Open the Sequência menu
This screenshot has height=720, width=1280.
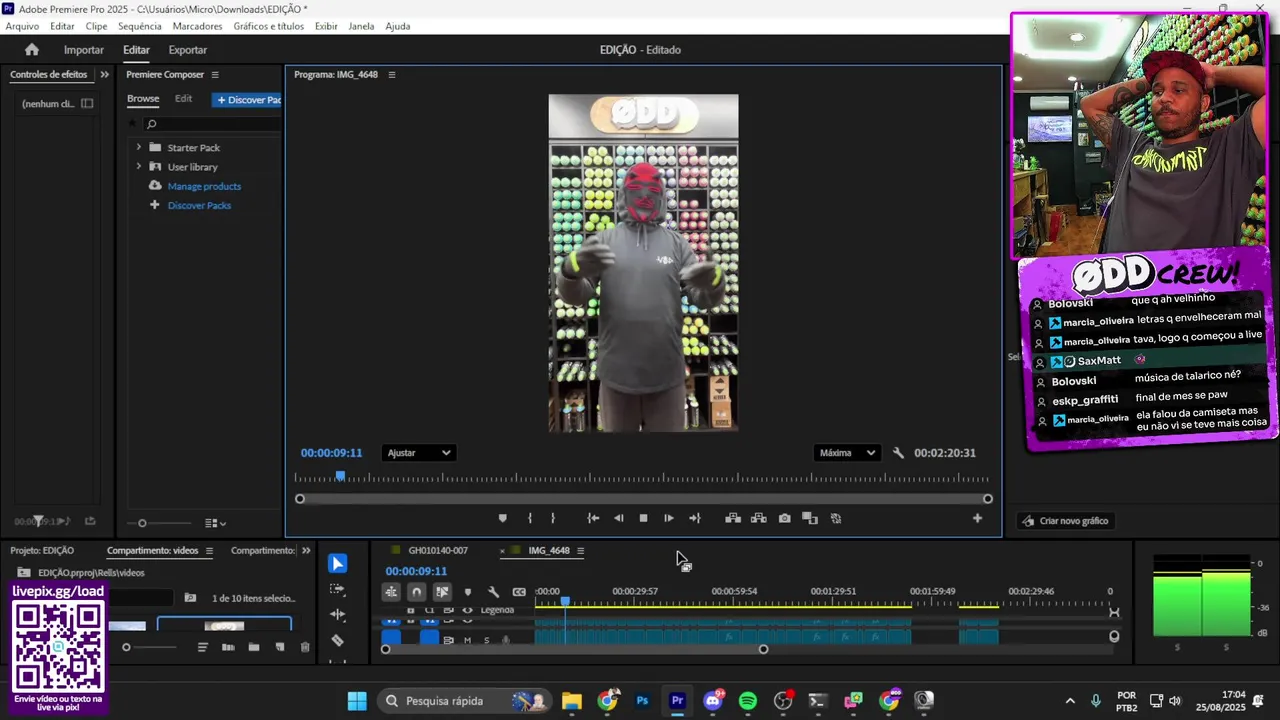point(139,26)
